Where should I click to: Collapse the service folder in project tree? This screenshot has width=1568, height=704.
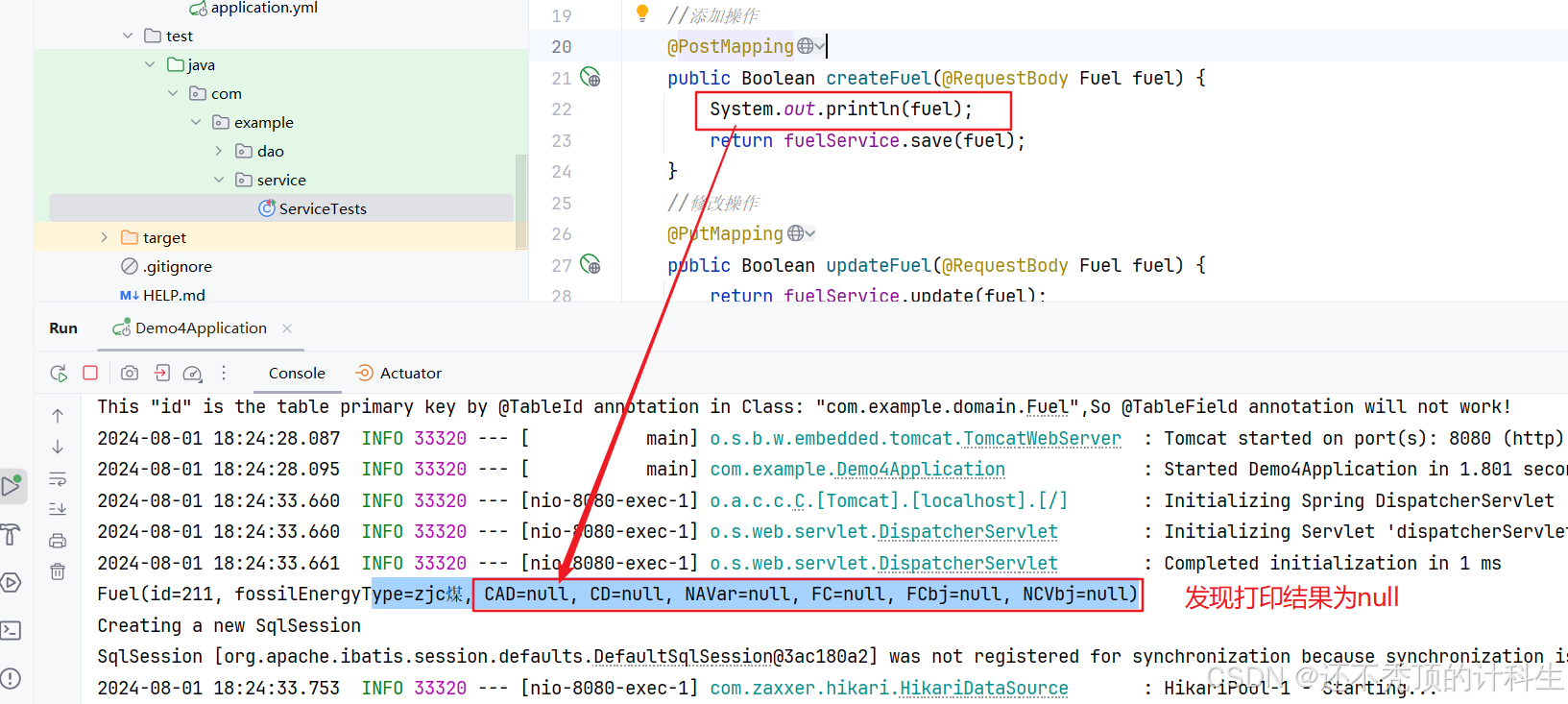point(219,180)
